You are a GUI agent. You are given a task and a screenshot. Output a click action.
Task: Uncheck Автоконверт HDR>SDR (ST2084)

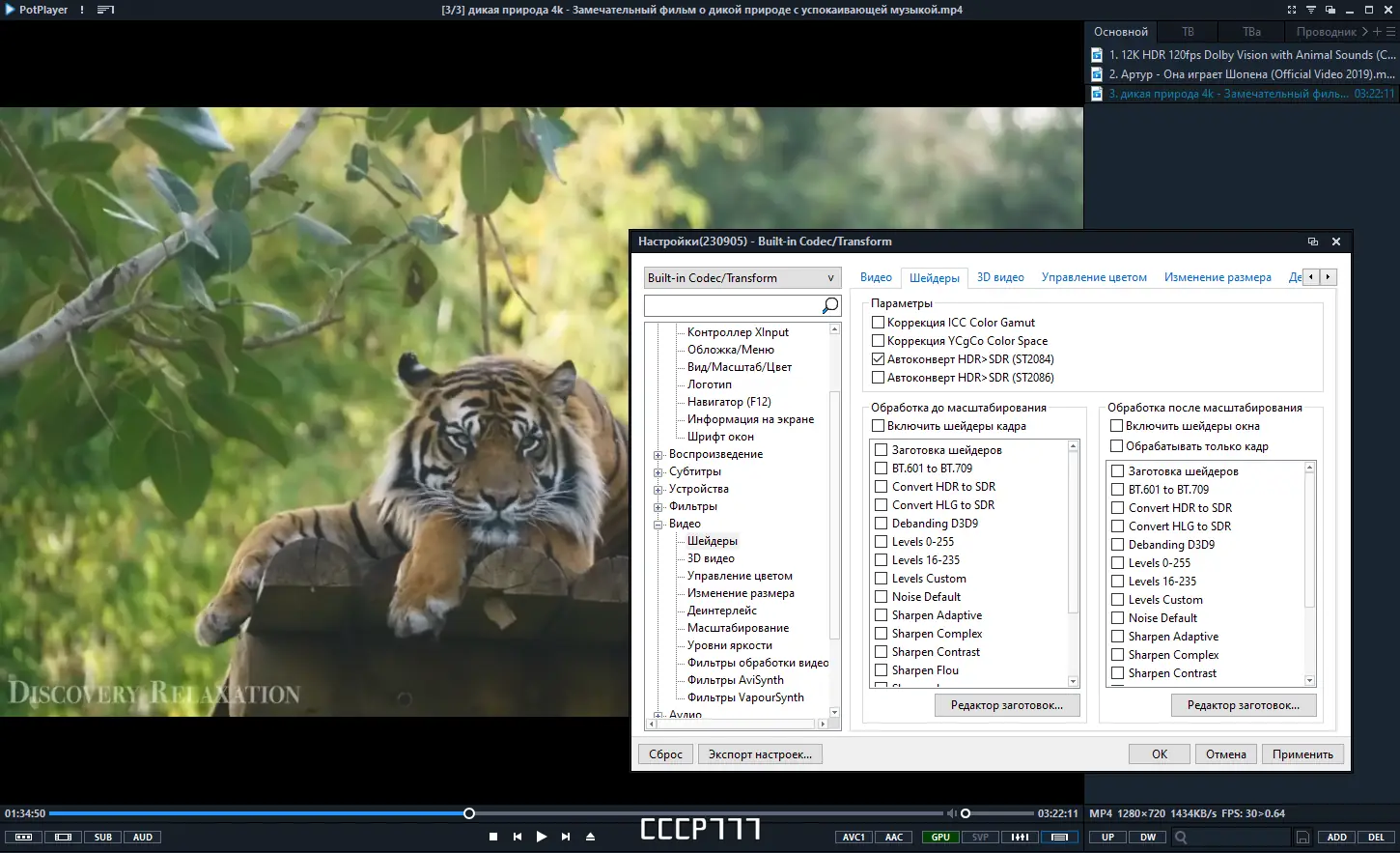pos(878,359)
